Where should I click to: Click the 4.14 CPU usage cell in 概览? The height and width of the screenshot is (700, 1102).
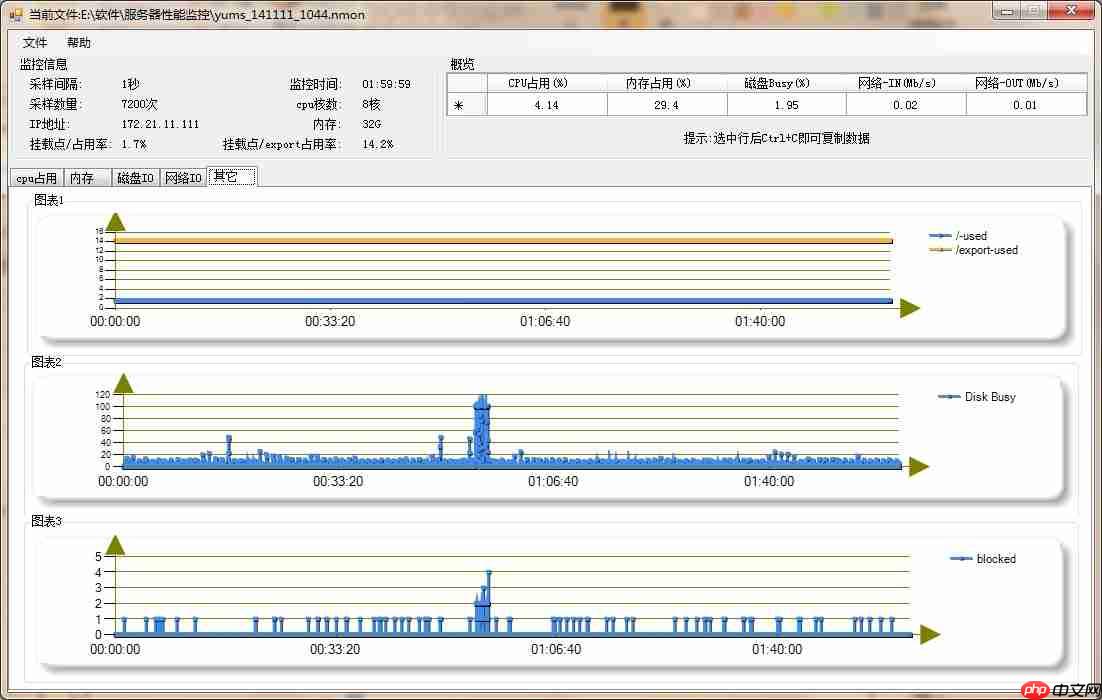546,104
